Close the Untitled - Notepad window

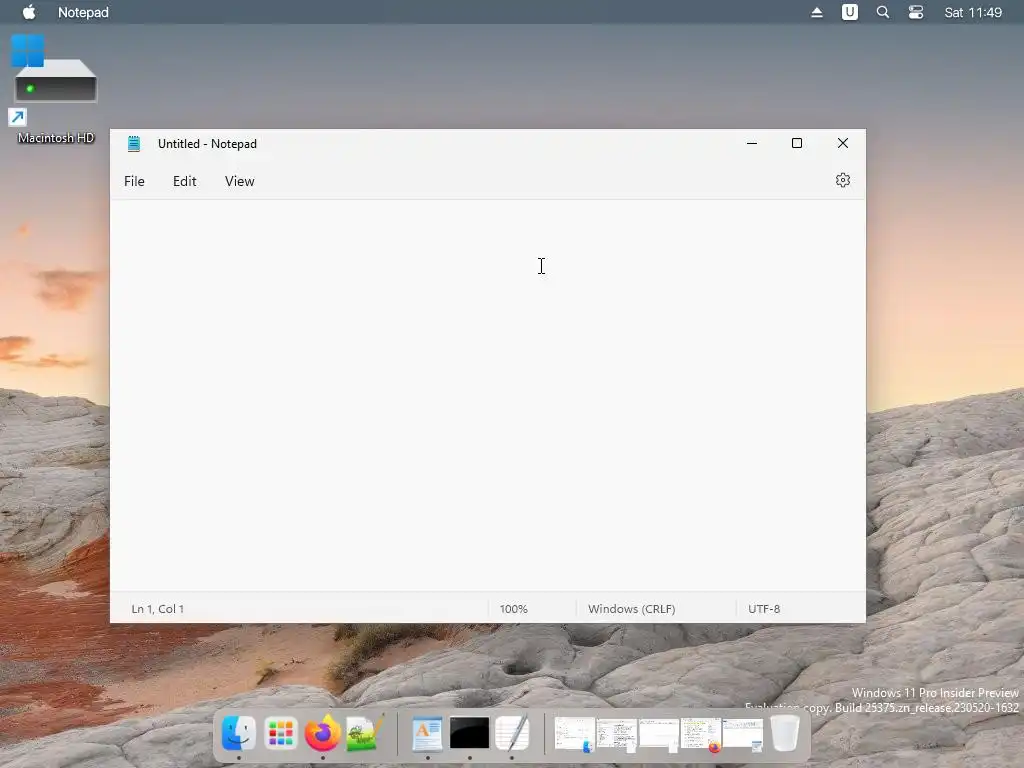(x=842, y=143)
